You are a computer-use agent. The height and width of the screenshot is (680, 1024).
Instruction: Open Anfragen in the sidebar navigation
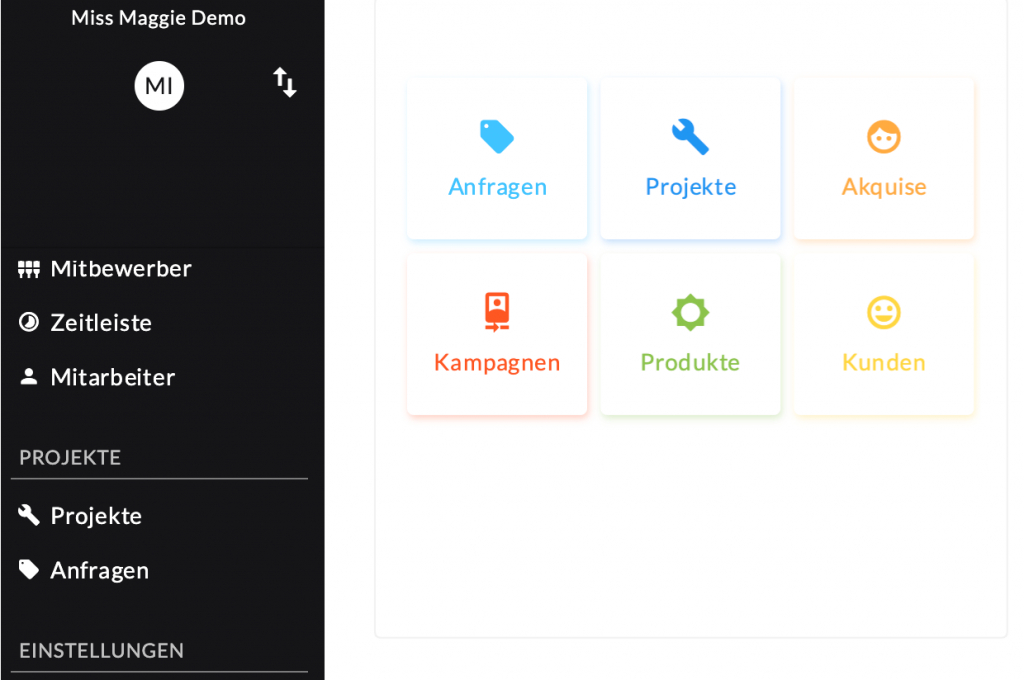point(99,570)
